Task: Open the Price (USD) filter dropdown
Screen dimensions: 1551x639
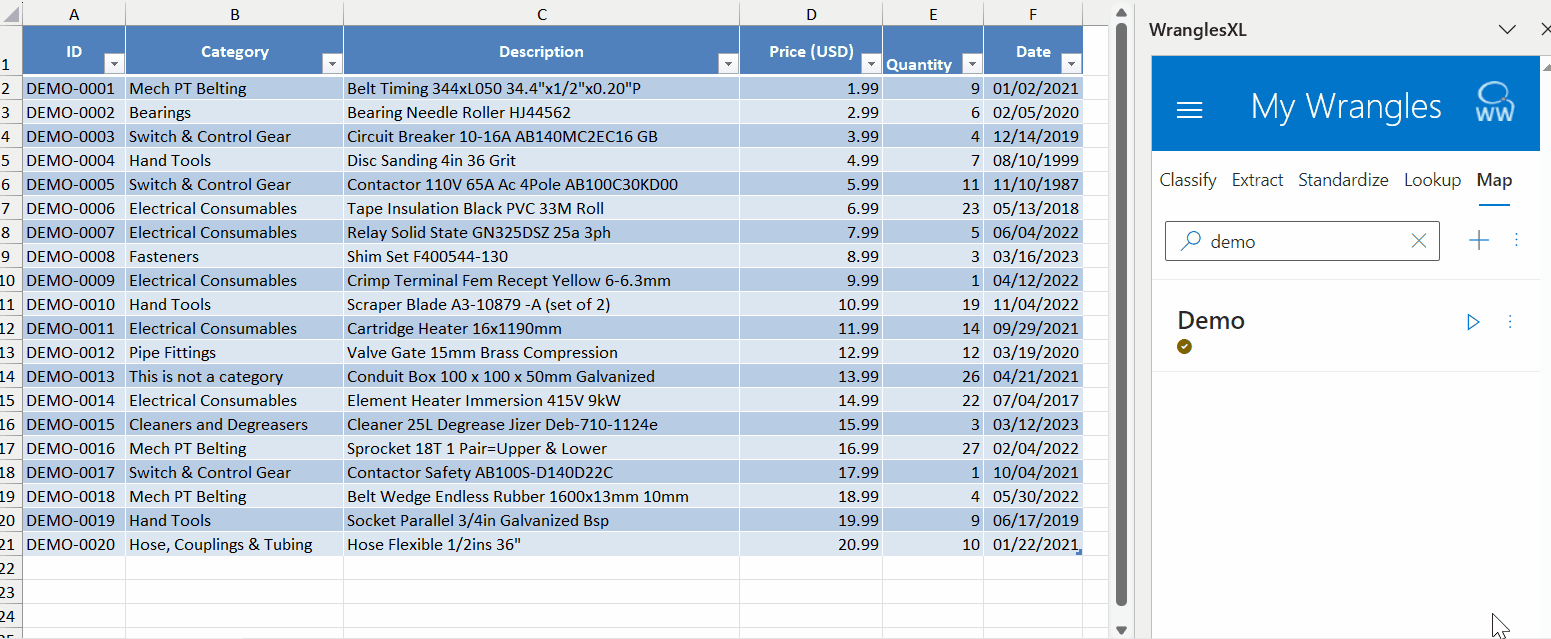Action: [870, 64]
